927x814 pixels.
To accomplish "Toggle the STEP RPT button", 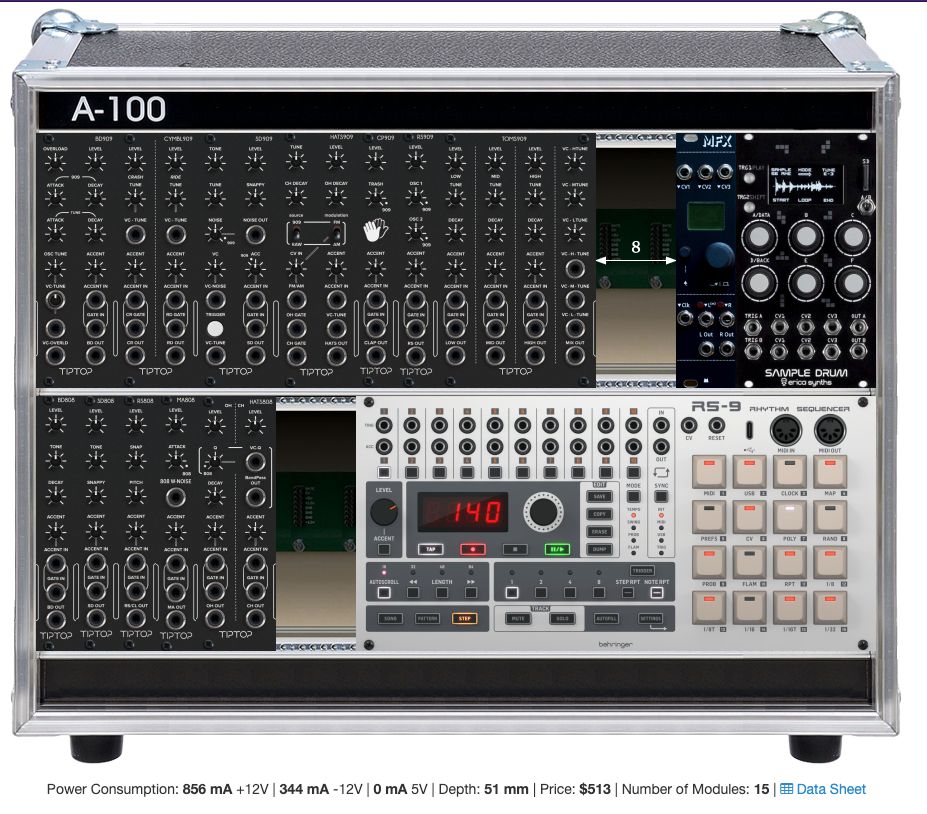I will 628,592.
